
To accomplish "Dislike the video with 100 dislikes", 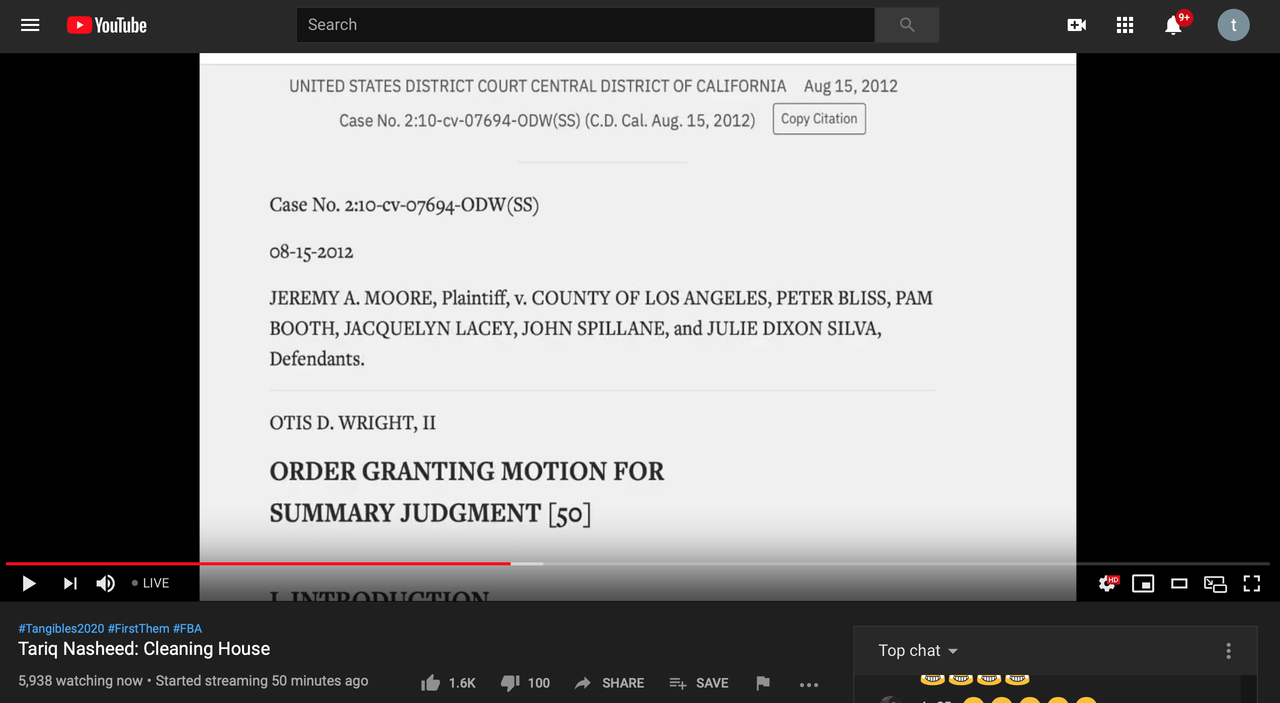I will coord(525,683).
